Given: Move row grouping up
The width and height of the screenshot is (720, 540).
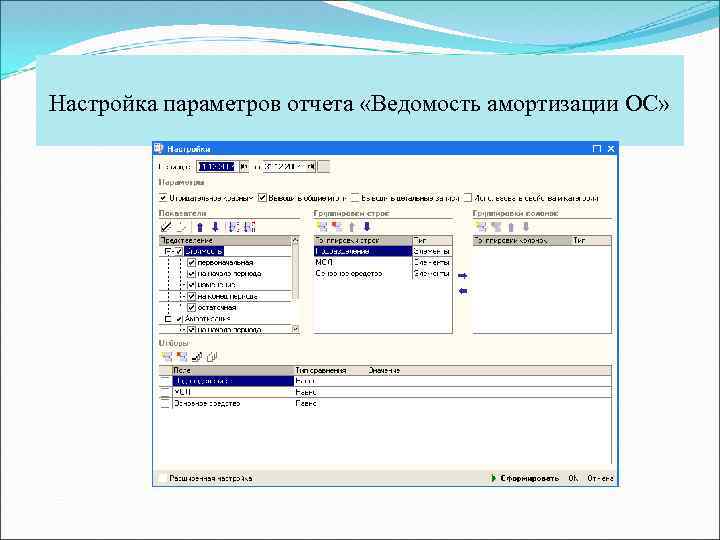Looking at the screenshot, I should click(x=352, y=227).
